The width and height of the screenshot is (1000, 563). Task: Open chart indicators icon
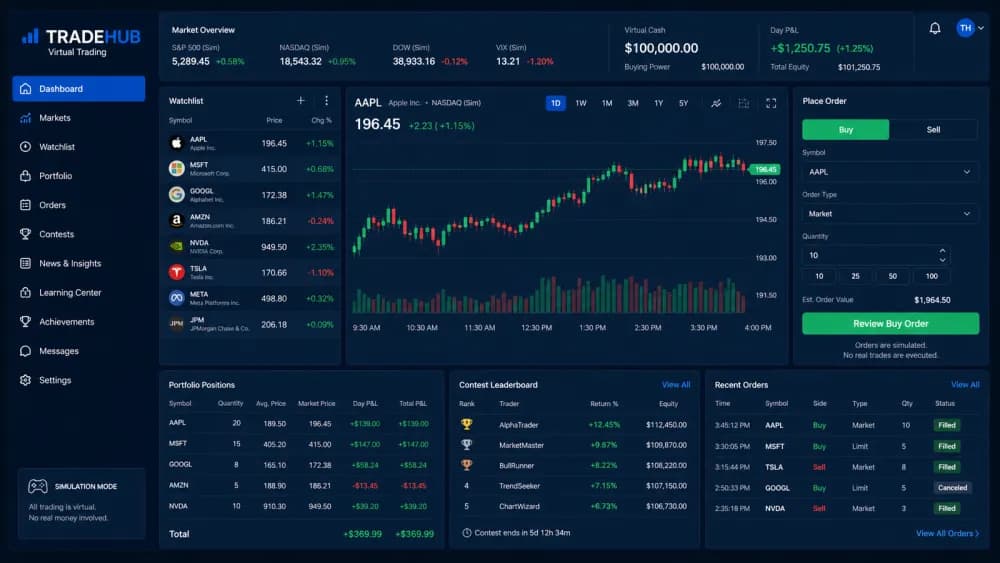[x=716, y=103]
